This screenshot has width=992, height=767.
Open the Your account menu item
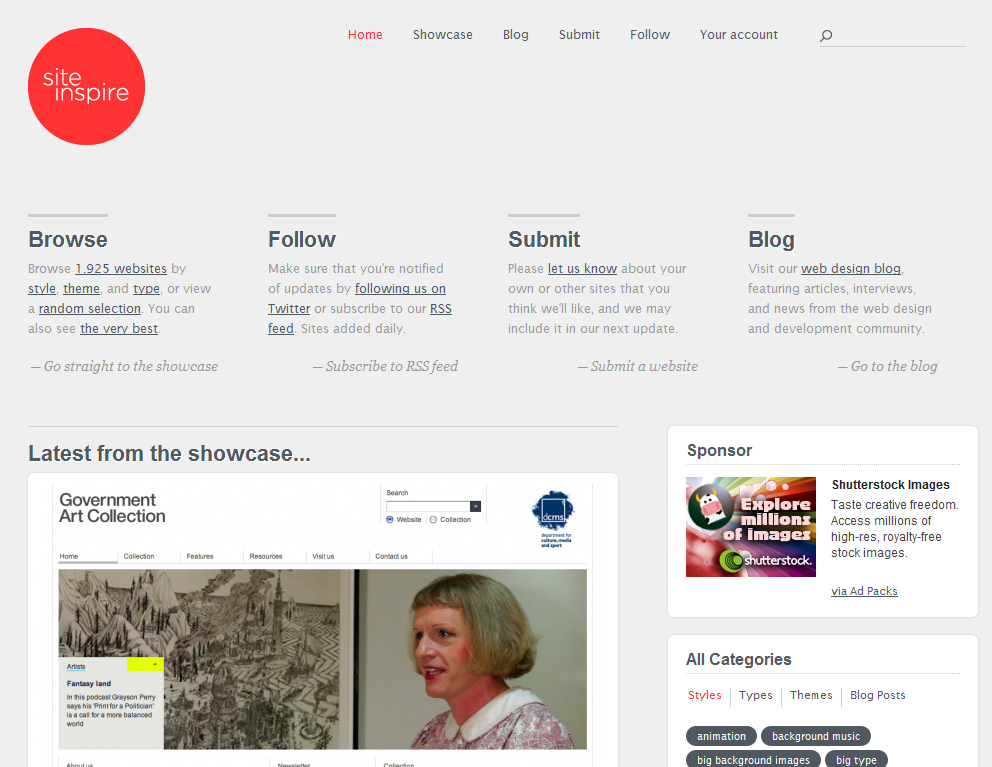click(738, 35)
